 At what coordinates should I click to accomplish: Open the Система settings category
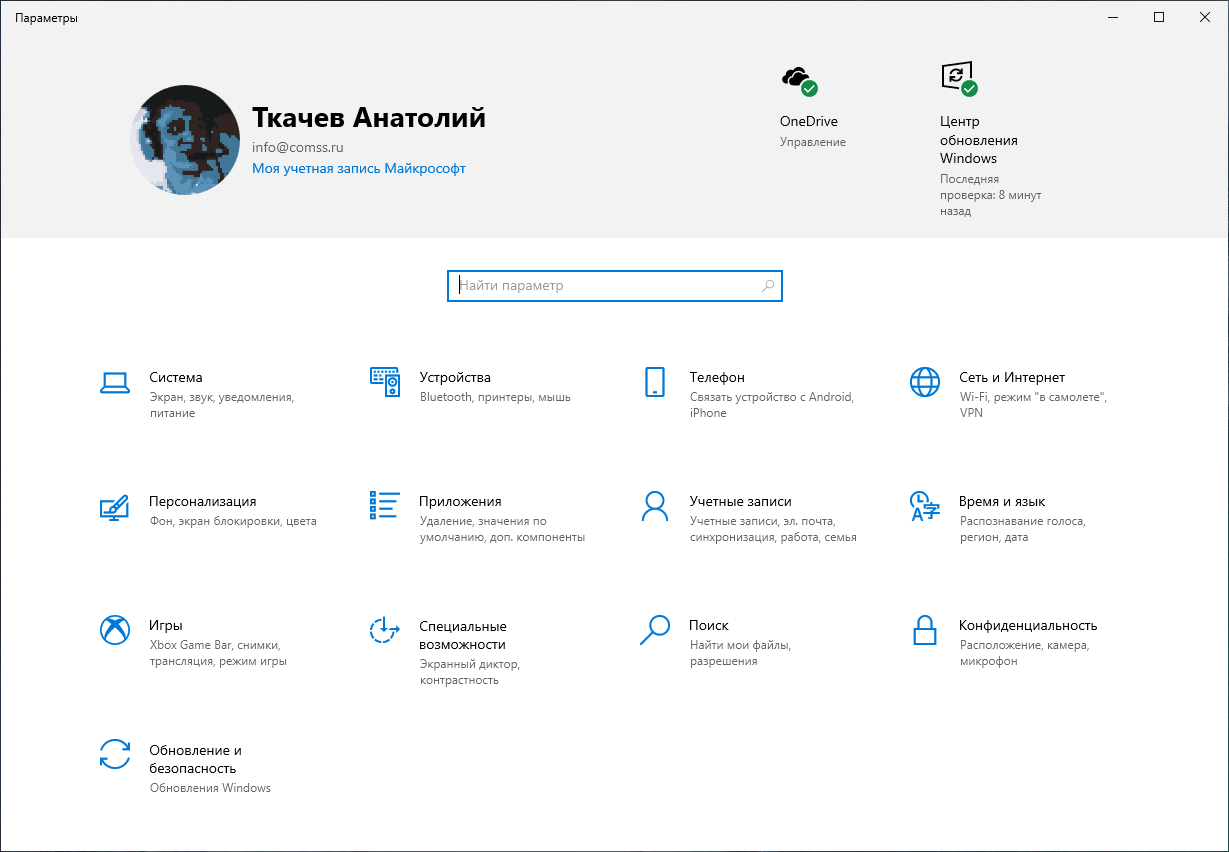click(176, 378)
